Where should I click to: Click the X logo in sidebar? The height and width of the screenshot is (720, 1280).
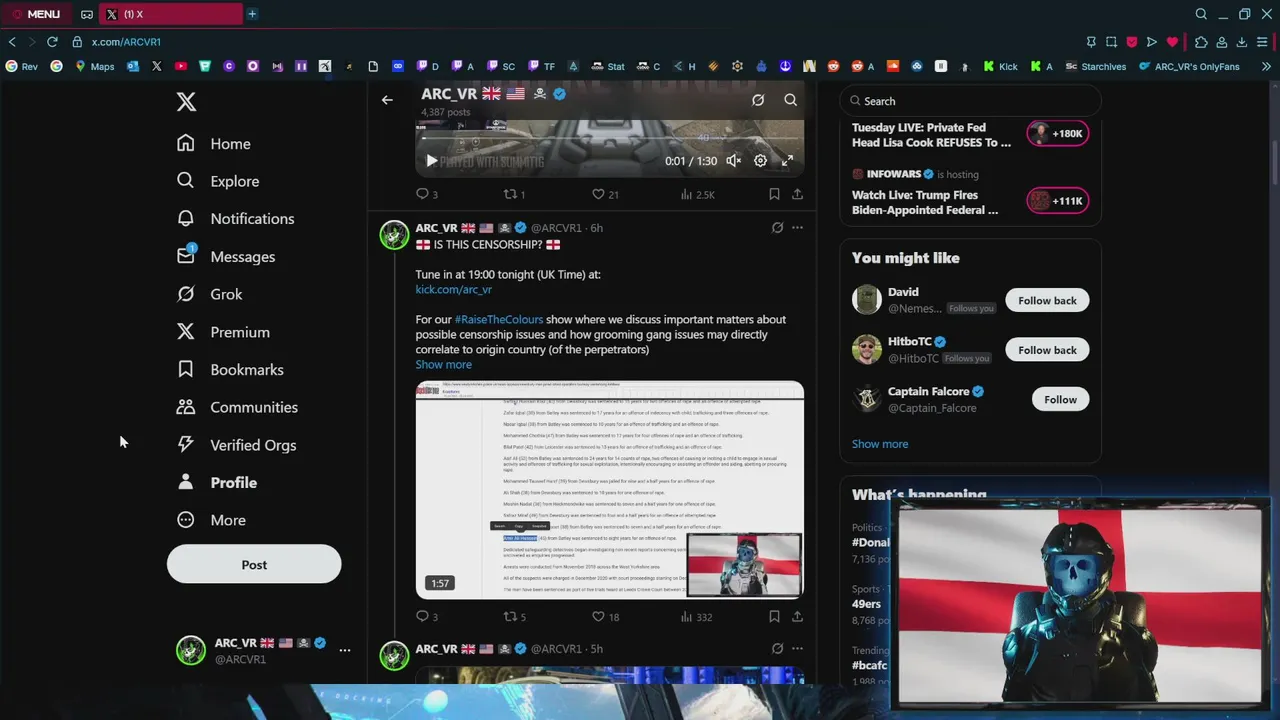pos(186,101)
